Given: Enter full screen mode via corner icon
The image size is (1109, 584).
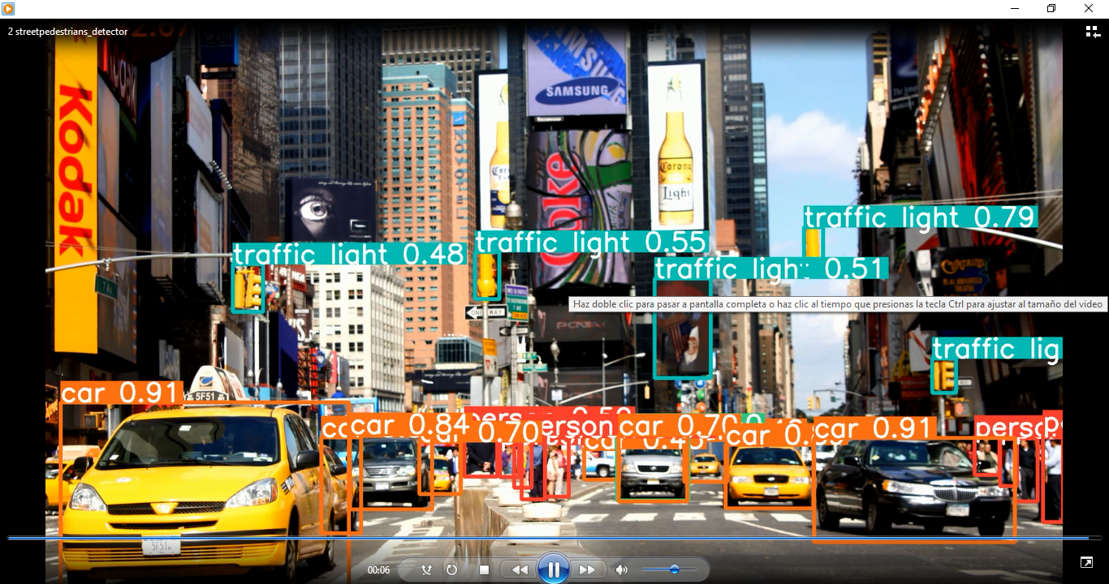Looking at the screenshot, I should [1087, 563].
